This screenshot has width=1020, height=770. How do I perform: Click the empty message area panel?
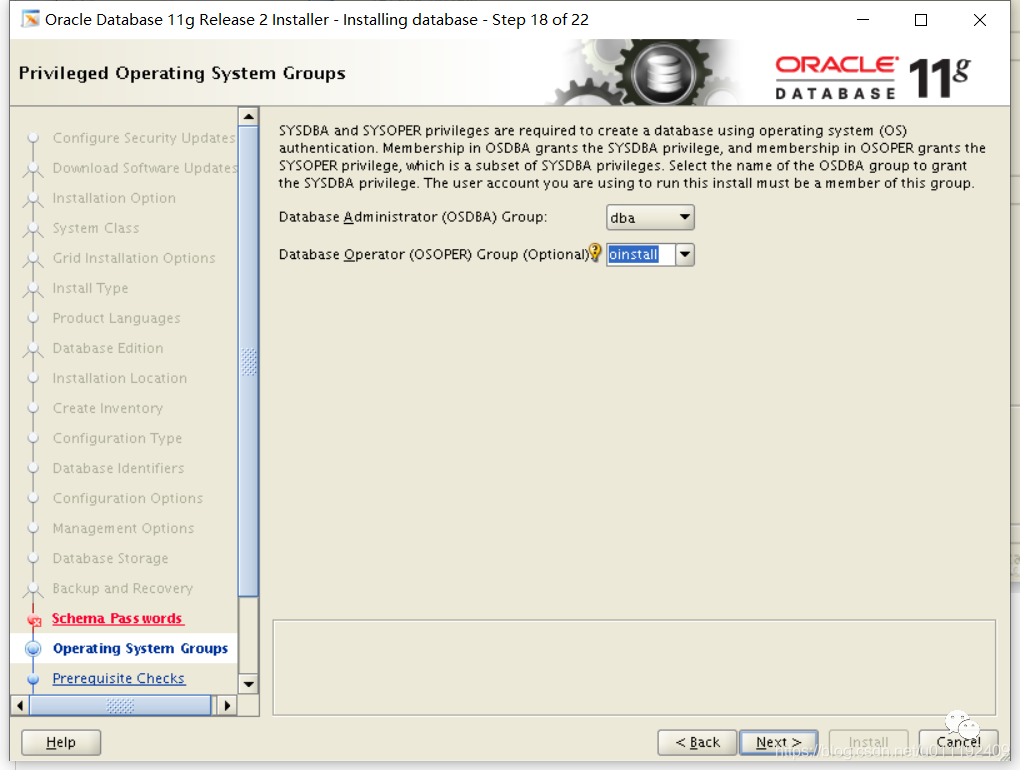coord(634,667)
